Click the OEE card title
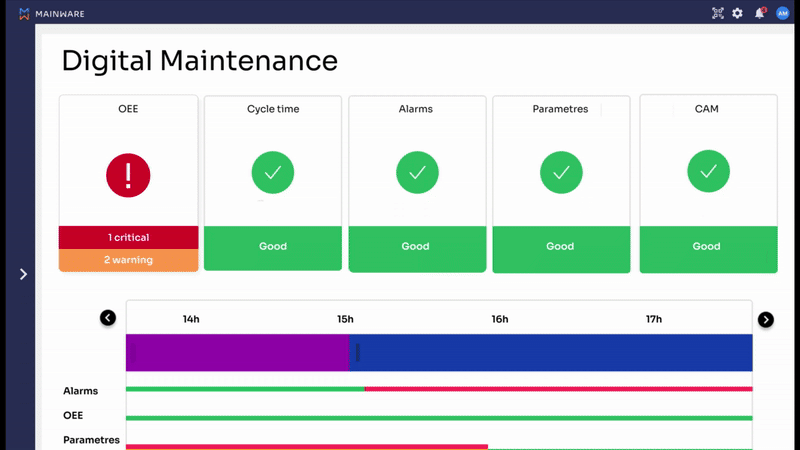The width and height of the screenshot is (800, 450). point(128,109)
